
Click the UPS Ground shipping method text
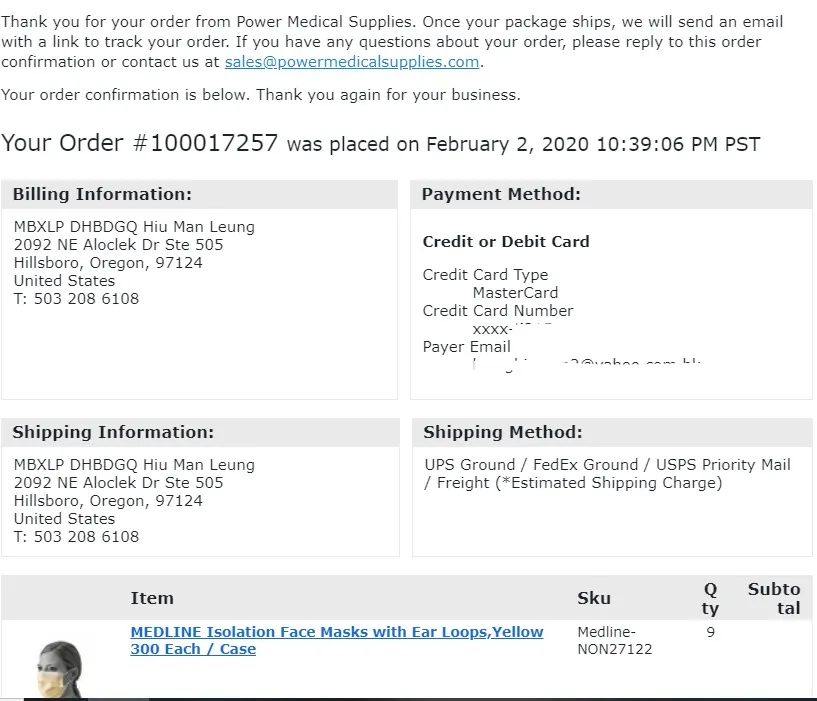(x=467, y=465)
